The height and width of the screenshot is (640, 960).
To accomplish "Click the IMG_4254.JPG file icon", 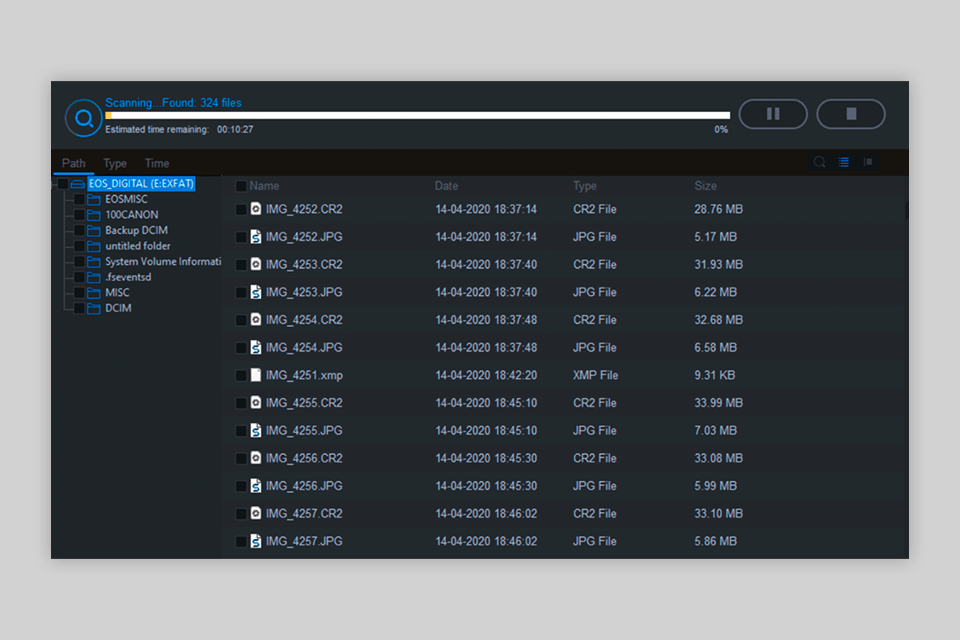I will [x=256, y=347].
